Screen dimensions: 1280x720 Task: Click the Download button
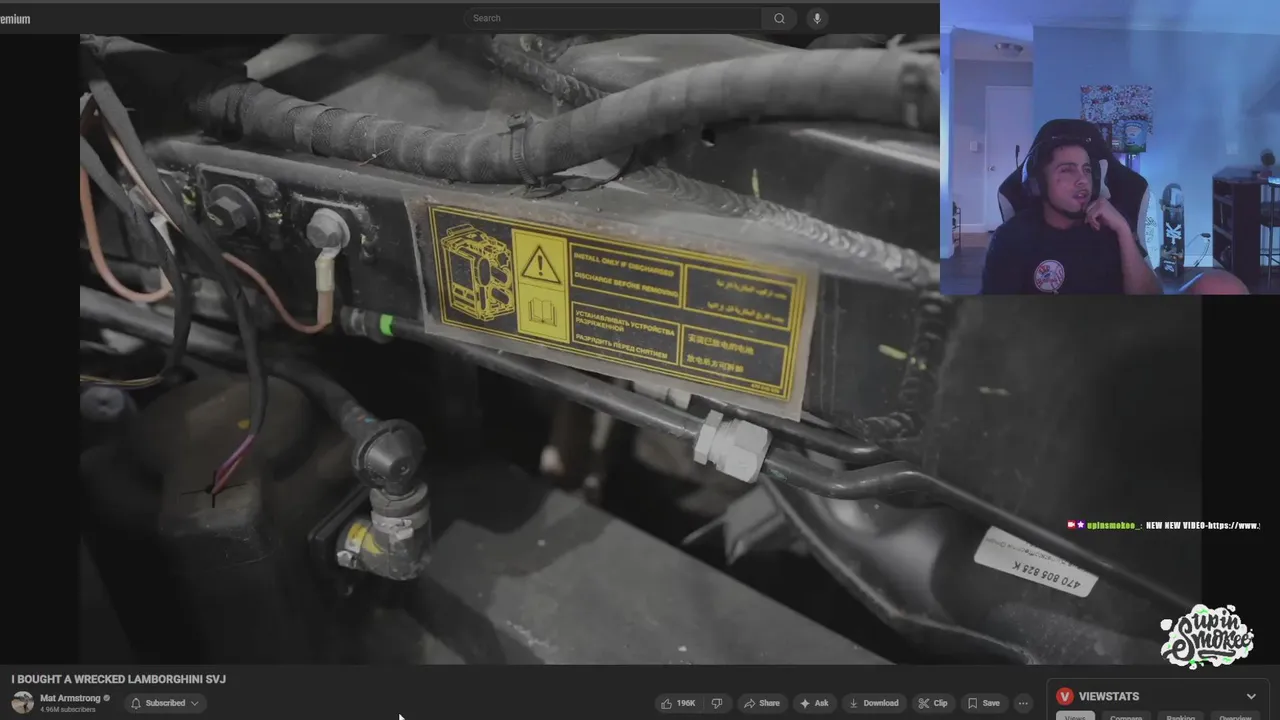874,703
